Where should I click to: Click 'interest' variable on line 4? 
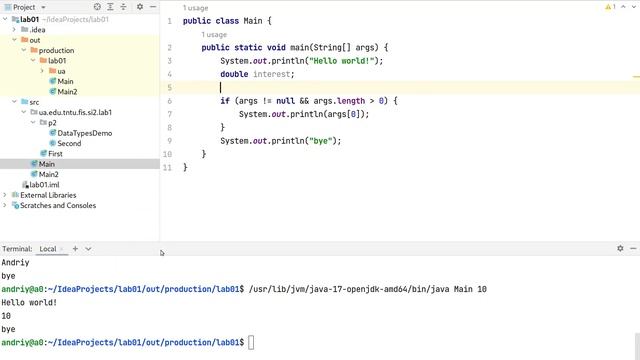pyautogui.click(x=271, y=74)
